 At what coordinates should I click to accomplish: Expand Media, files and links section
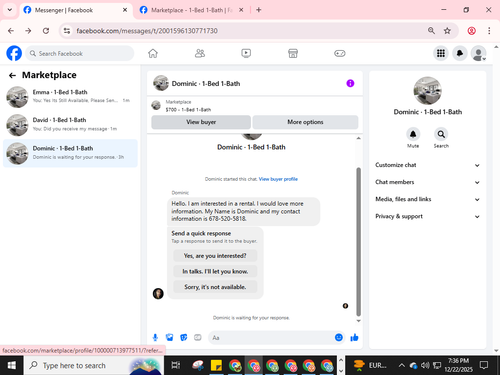(x=427, y=199)
